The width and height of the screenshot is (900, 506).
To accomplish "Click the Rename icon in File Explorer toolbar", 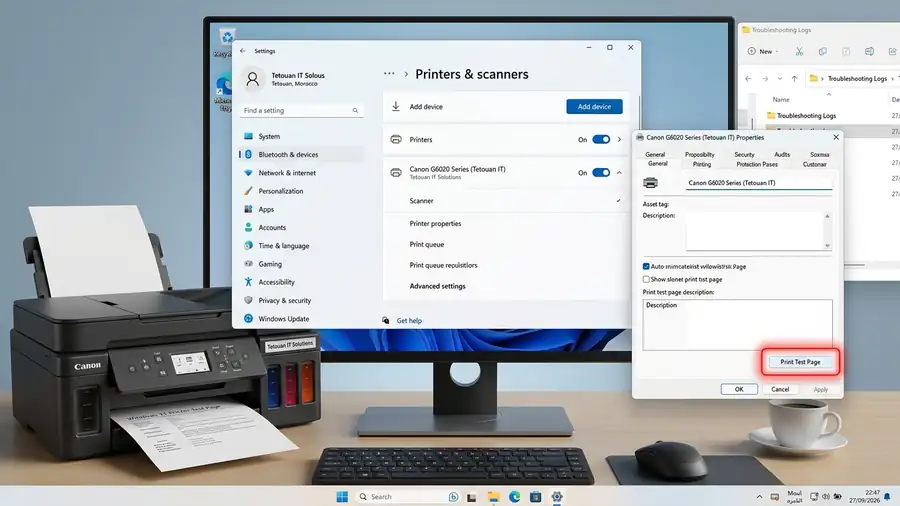I will 870,52.
